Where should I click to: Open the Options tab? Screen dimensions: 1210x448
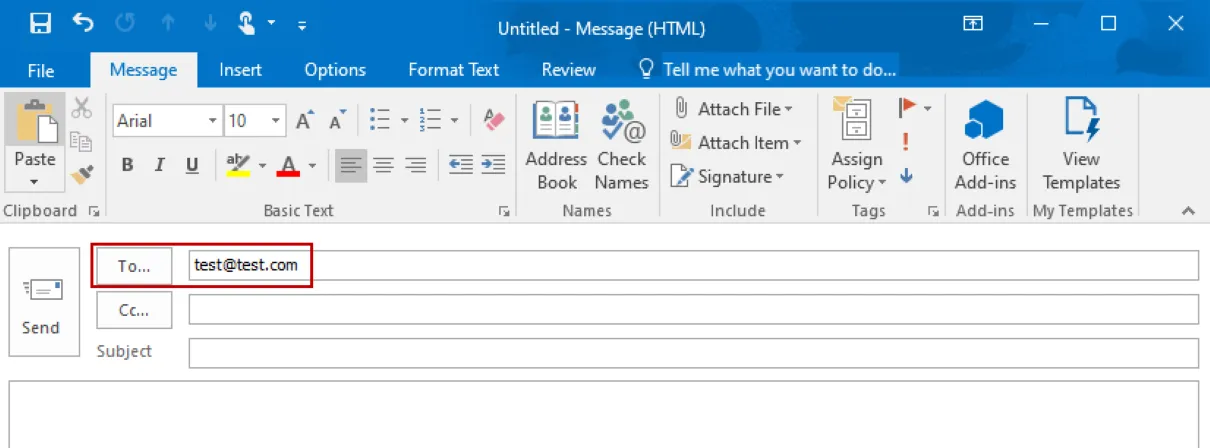coord(335,70)
